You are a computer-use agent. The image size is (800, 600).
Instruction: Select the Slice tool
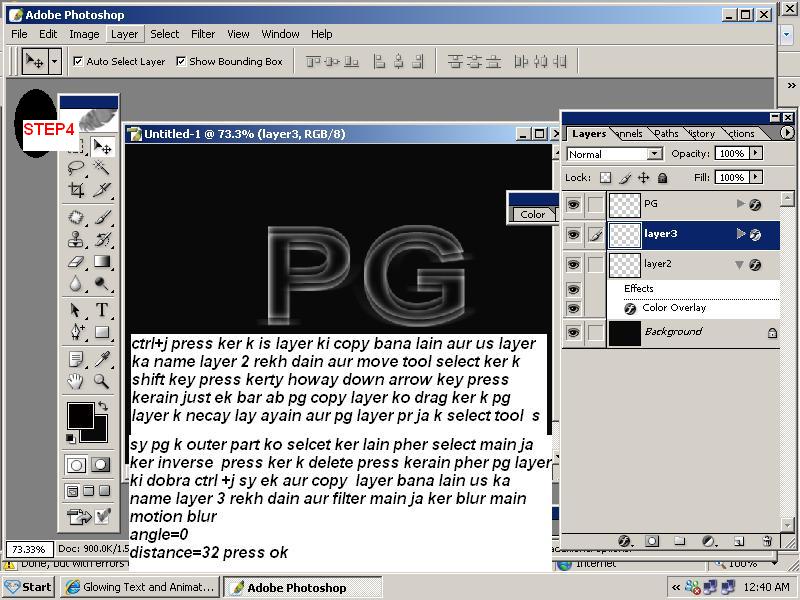tap(102, 190)
